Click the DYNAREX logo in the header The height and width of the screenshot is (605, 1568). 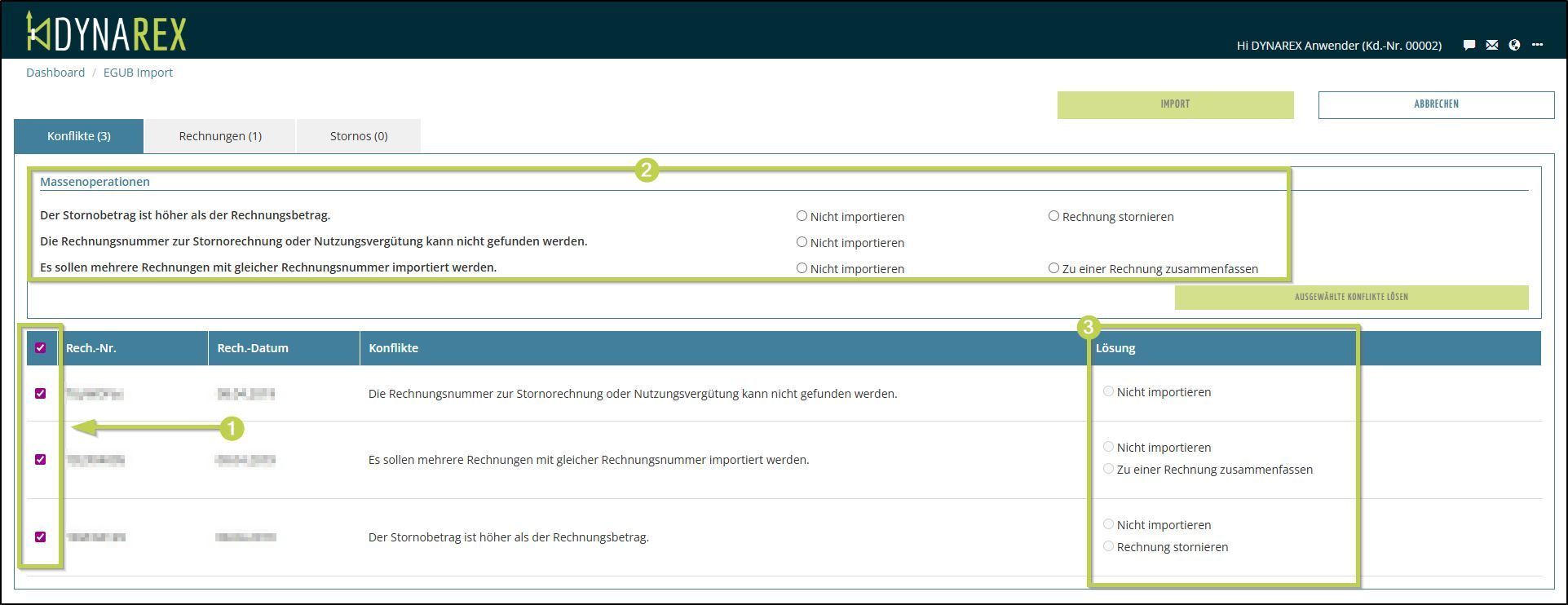click(x=106, y=33)
